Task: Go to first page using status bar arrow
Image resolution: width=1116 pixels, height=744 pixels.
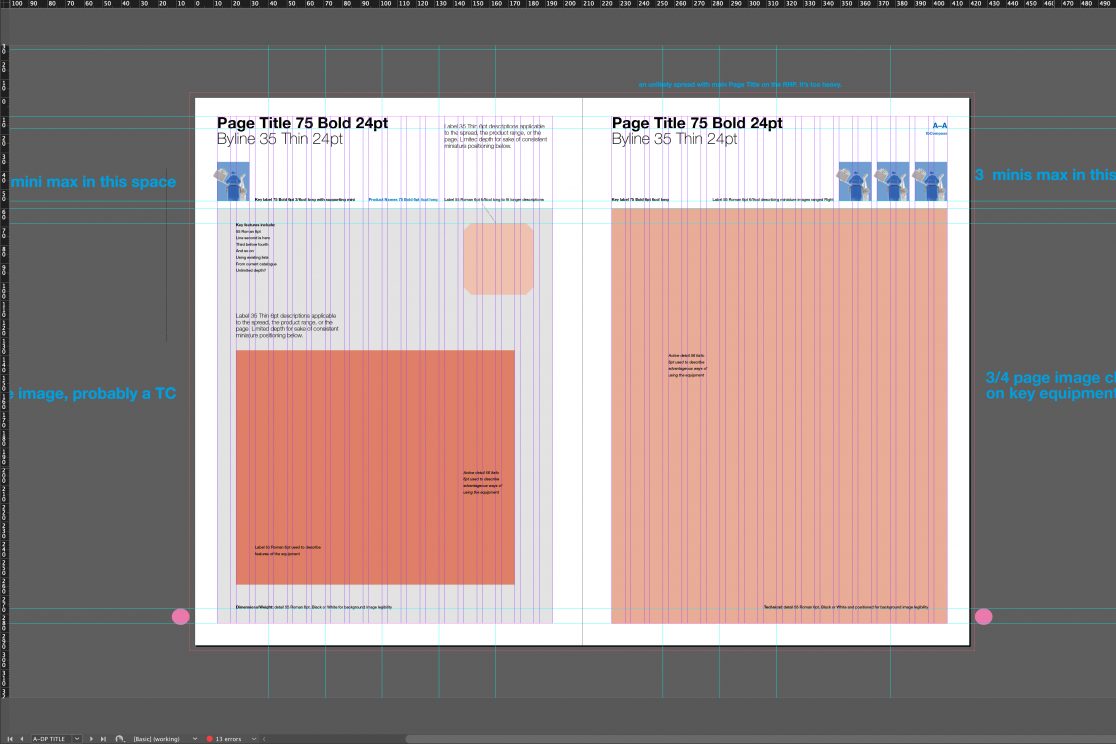Action: coord(10,739)
